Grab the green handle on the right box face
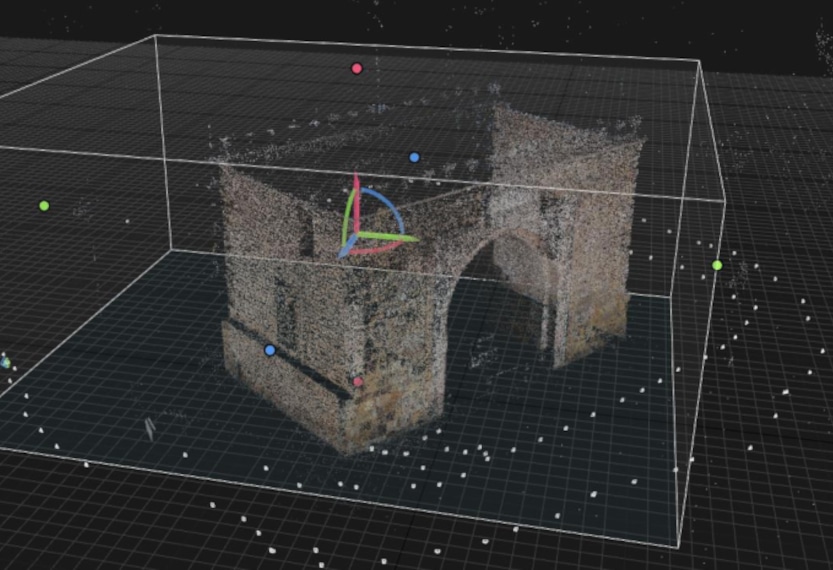 click(717, 265)
